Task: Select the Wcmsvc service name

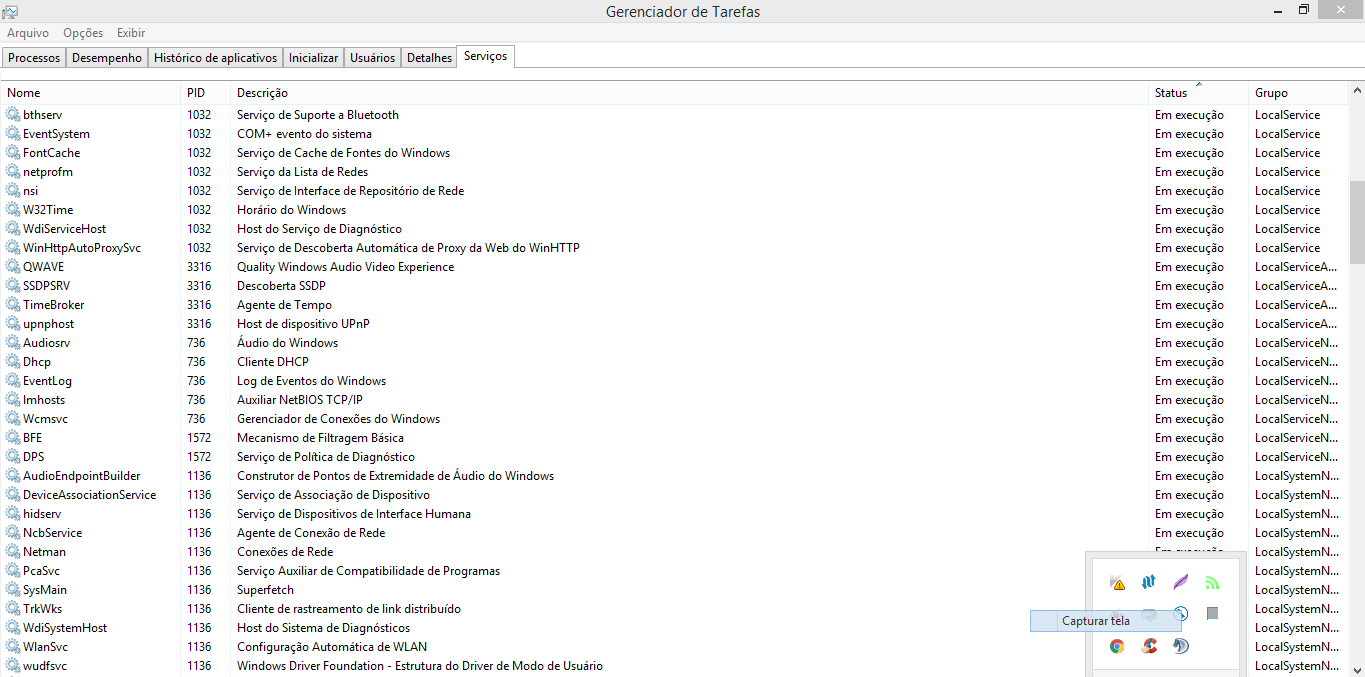Action: coord(45,419)
